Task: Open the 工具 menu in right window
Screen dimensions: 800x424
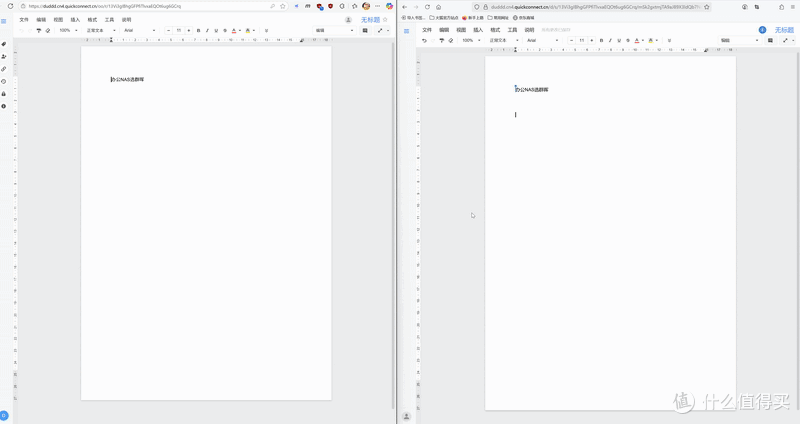Action: click(x=512, y=30)
